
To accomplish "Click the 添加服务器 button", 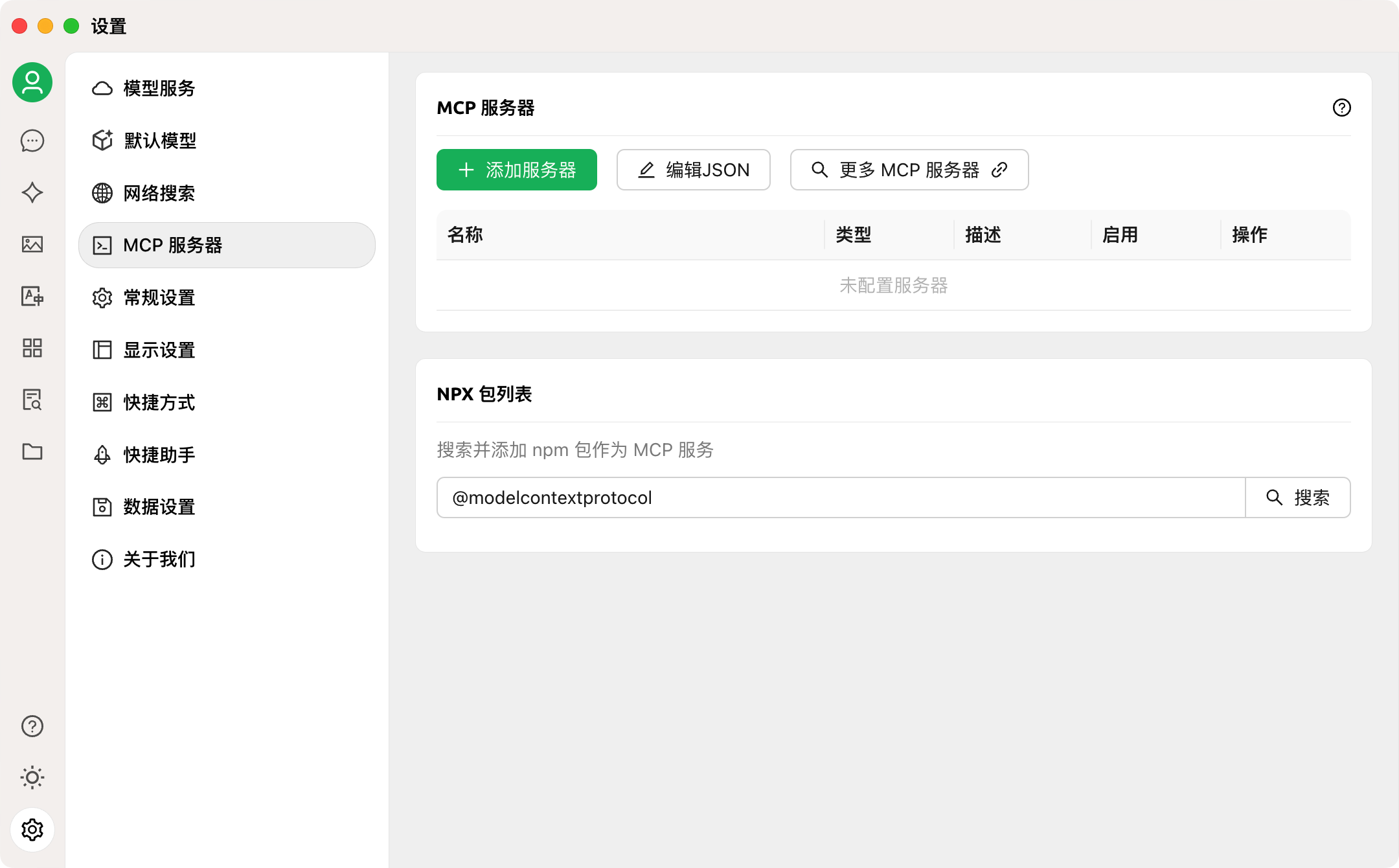I will click(x=516, y=170).
